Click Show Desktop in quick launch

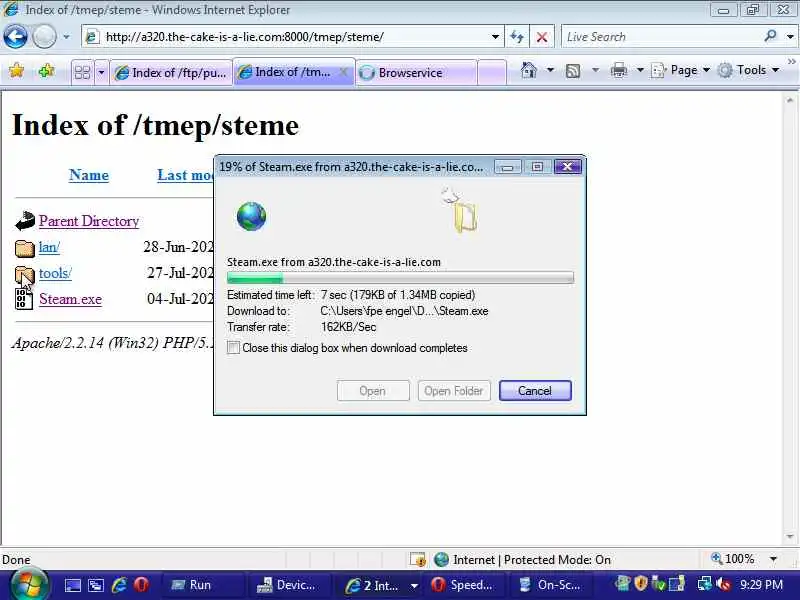[72, 585]
